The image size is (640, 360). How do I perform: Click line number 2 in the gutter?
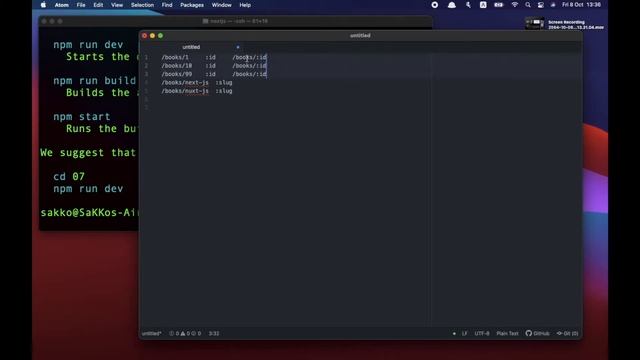click(x=146, y=66)
